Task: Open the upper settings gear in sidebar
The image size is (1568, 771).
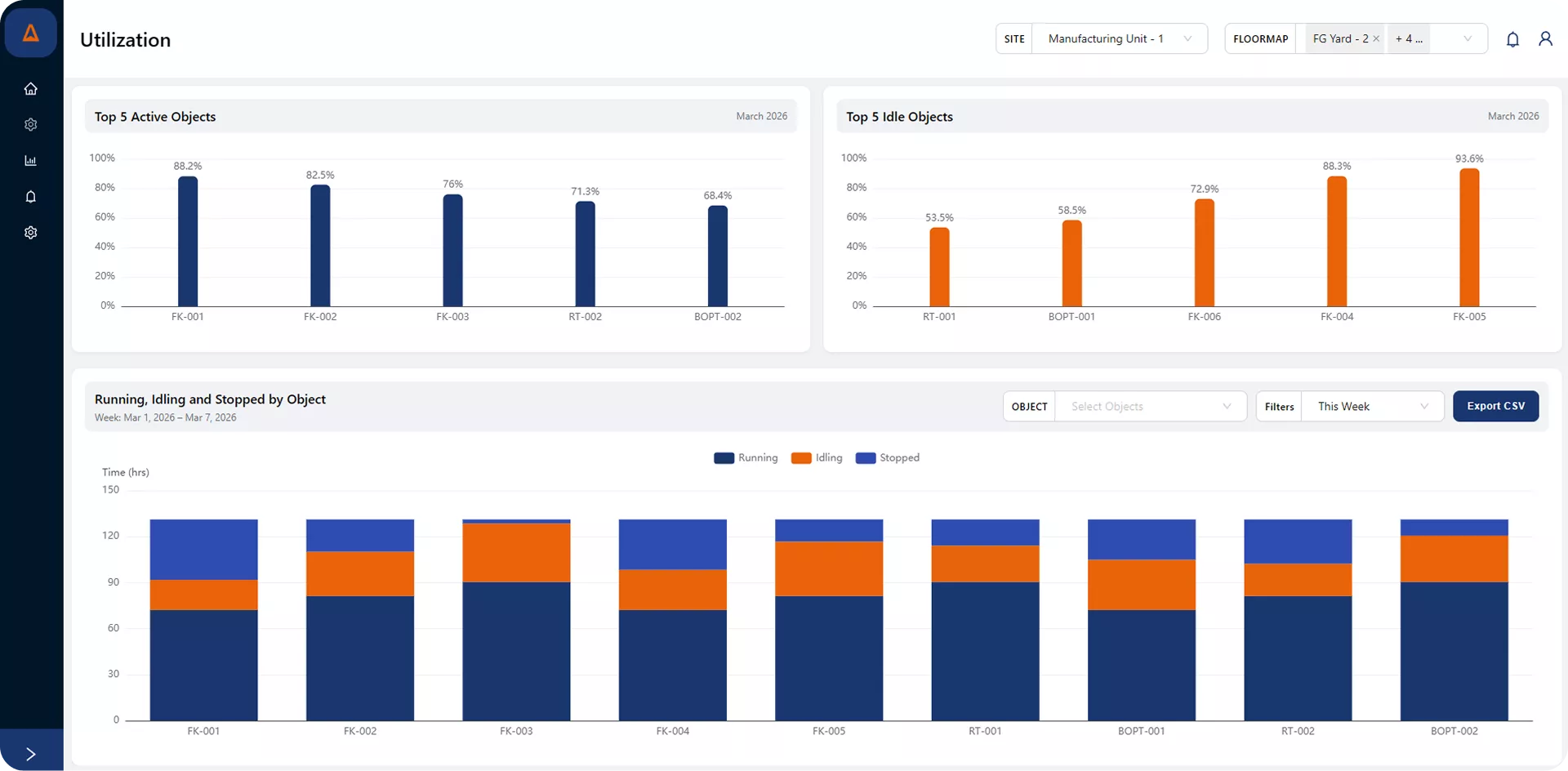Action: click(x=31, y=124)
